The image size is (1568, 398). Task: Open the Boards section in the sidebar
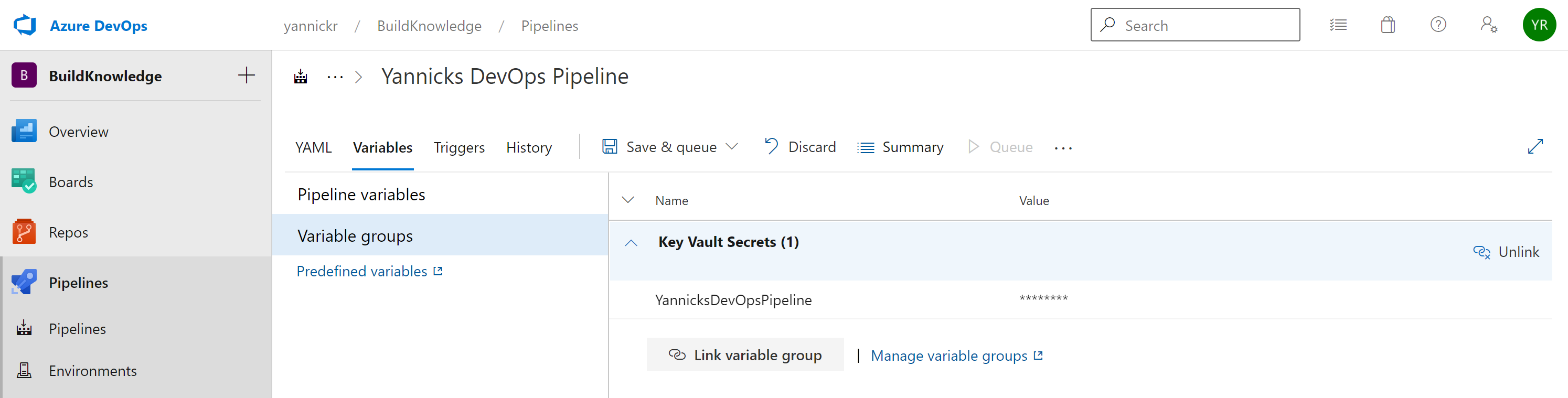71,182
